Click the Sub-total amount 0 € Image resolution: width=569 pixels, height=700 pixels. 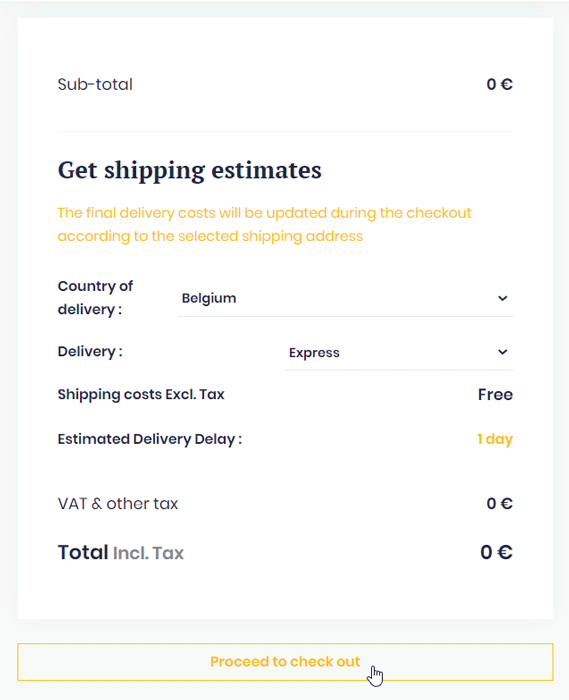point(499,84)
